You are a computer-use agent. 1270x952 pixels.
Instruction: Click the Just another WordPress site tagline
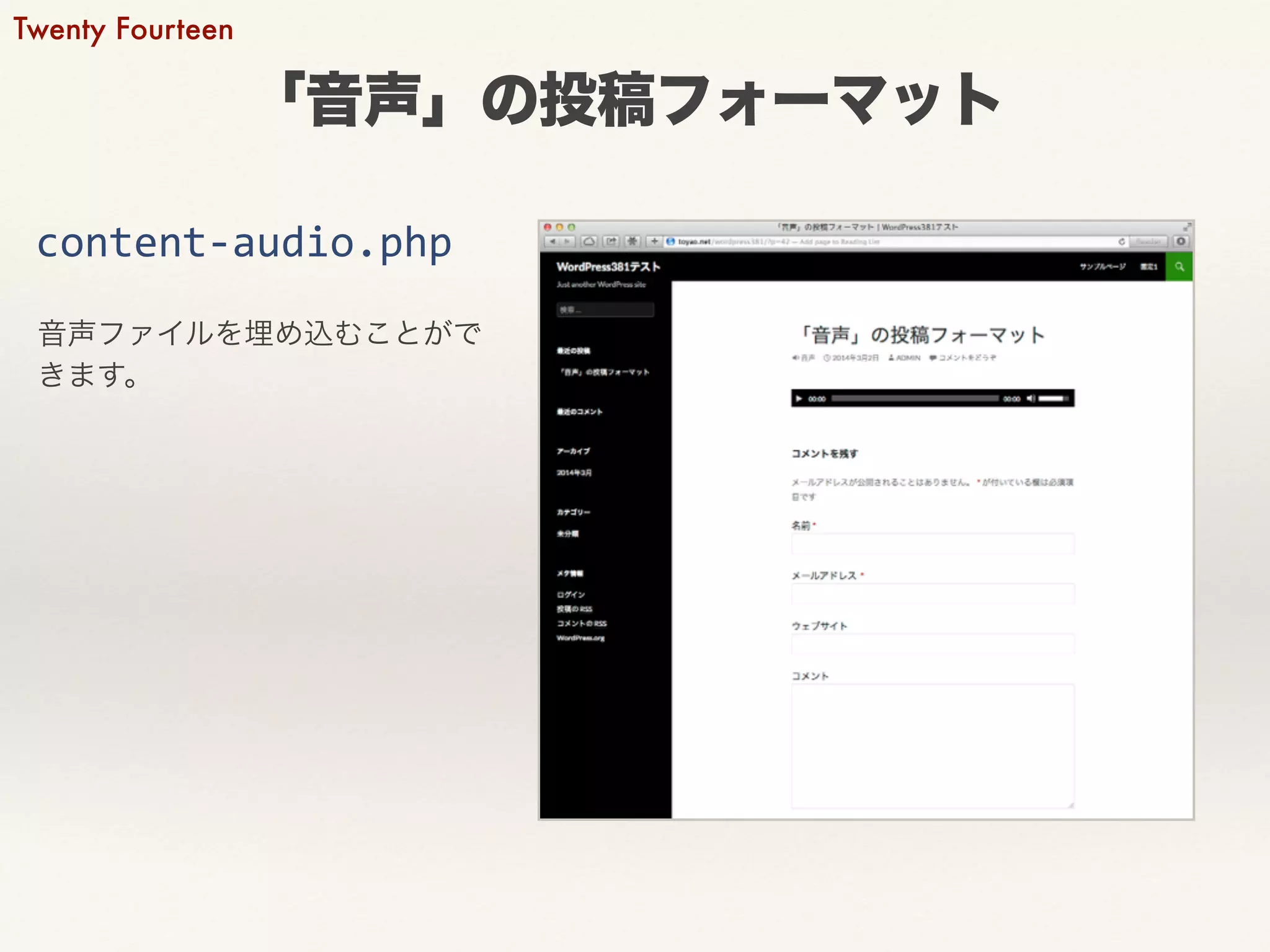(601, 284)
